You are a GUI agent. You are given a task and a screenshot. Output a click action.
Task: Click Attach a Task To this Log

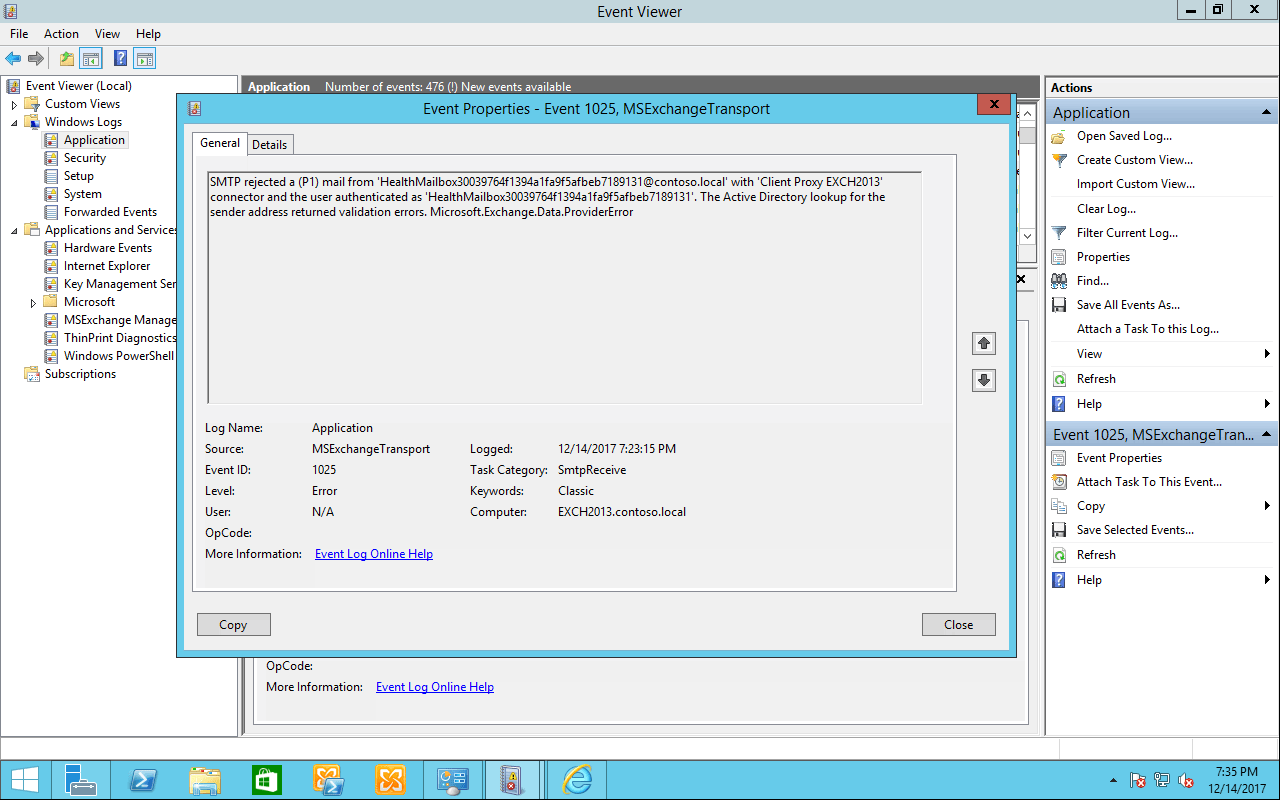[x=1148, y=329]
